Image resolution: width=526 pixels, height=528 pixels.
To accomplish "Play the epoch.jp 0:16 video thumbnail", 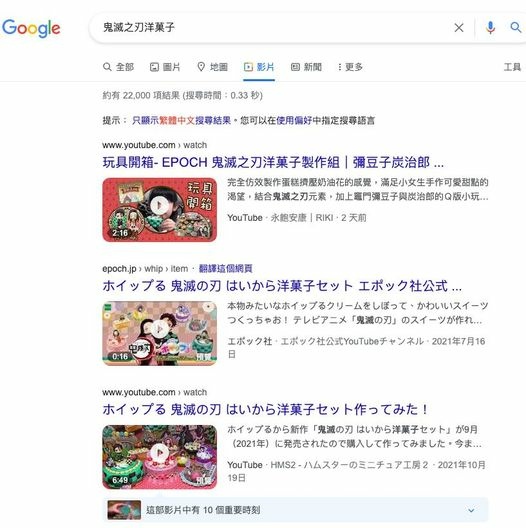I will tap(160, 333).
